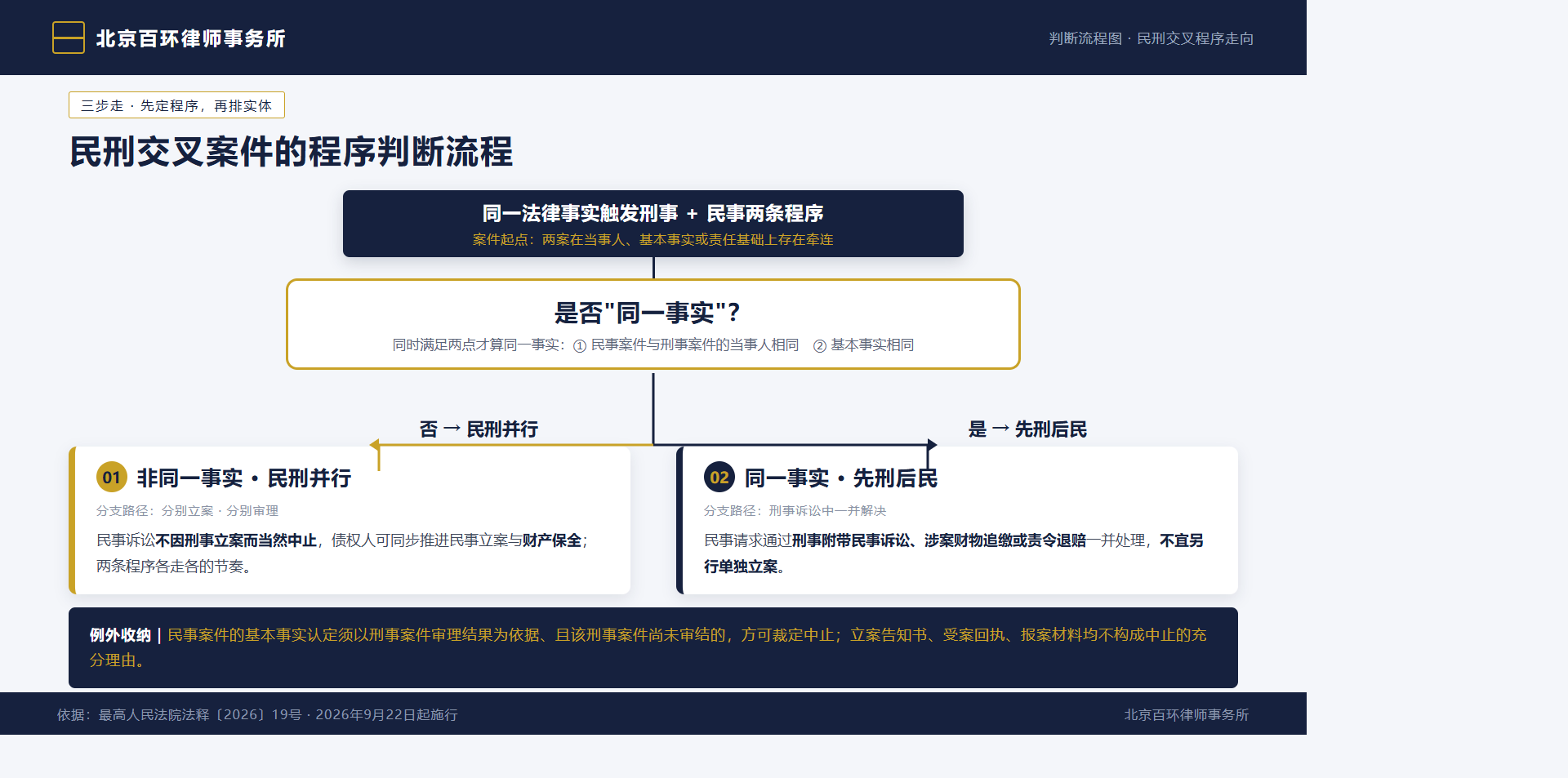
Task: Select the 同一事实 · 先刑后民 card title
Action: 841,478
